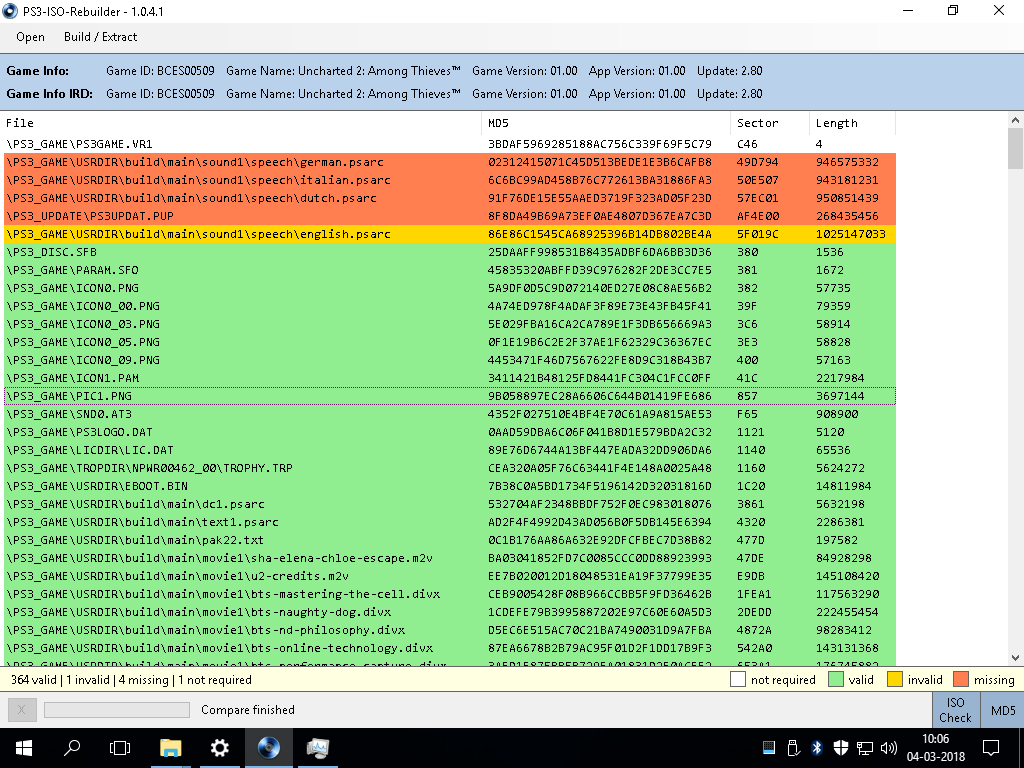Screen dimensions: 1024x768
Task: Click the monitor app taskbar icon
Action: pyautogui.click(x=318, y=748)
